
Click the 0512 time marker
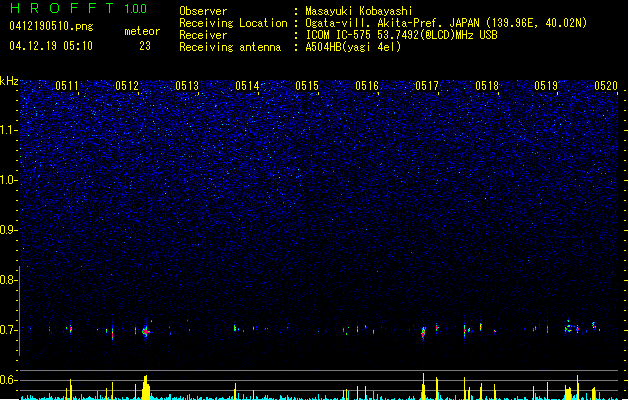pos(127,86)
